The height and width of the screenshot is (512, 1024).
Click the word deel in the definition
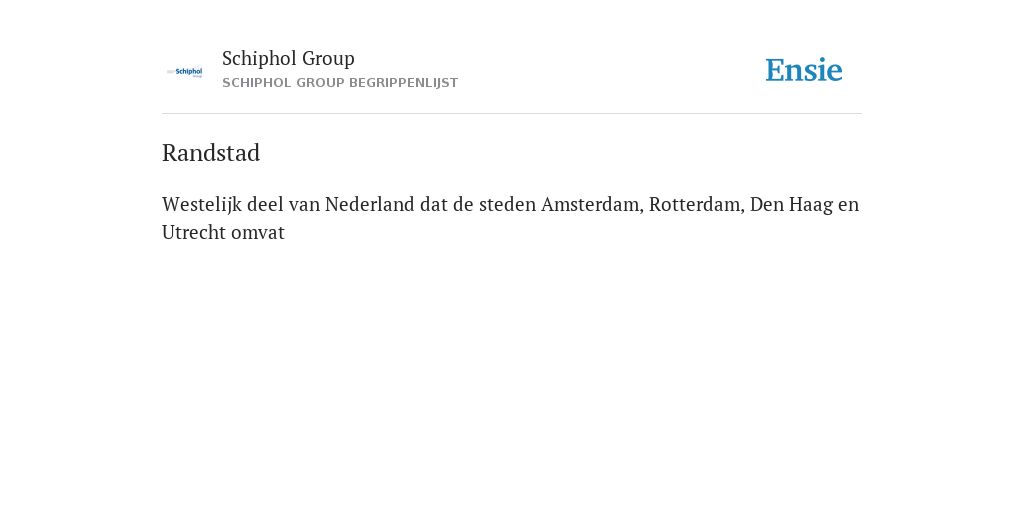(x=265, y=204)
